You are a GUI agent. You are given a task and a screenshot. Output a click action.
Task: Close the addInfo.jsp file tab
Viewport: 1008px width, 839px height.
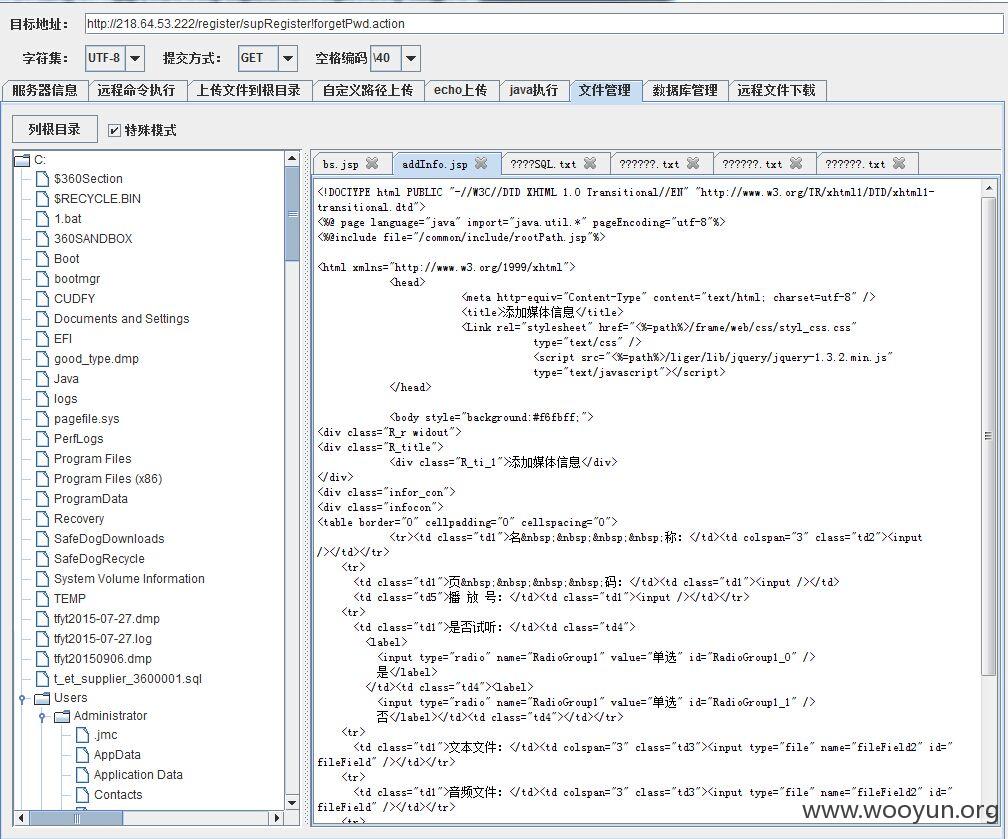481,163
